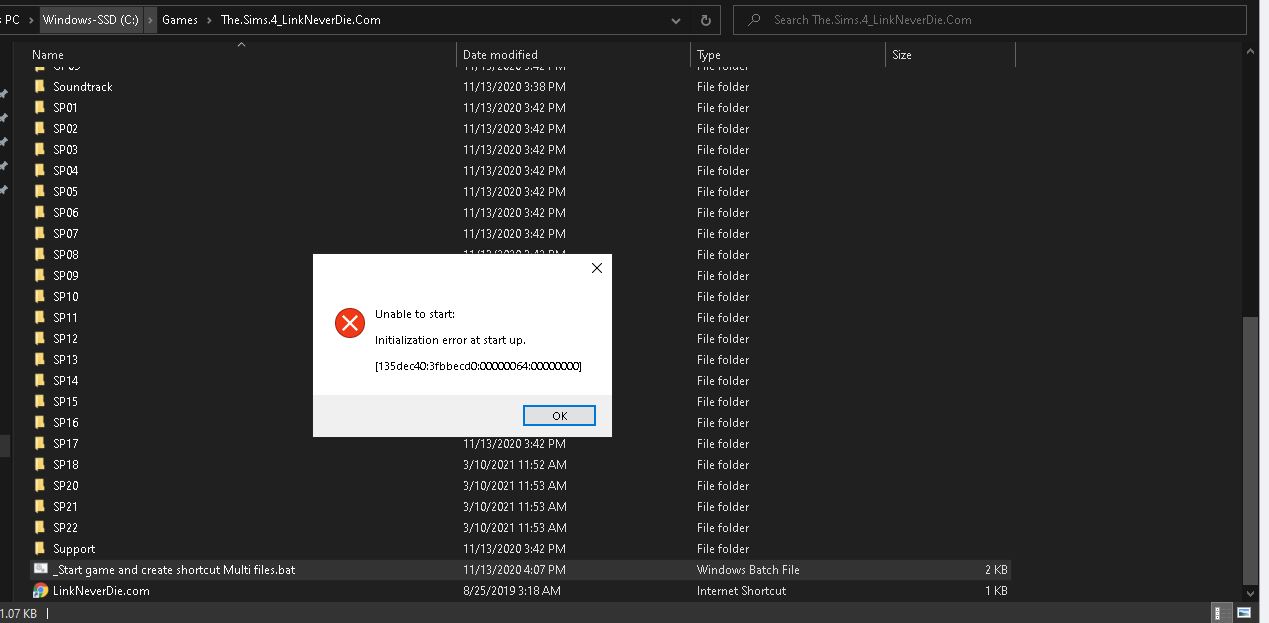Click the Support folder icon
This screenshot has height=623, width=1269.
(x=40, y=548)
